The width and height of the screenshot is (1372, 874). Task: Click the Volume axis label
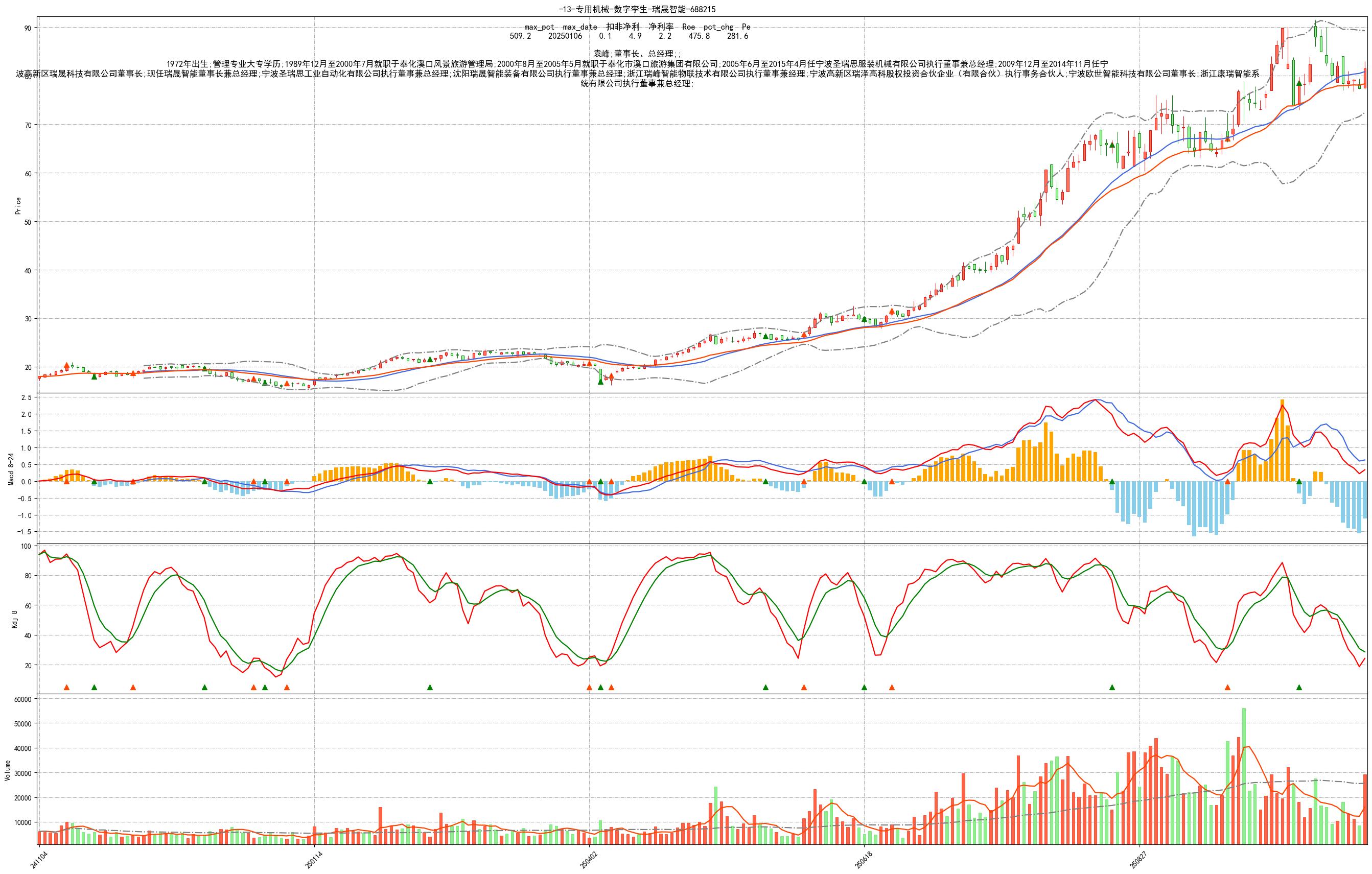pyautogui.click(x=7, y=770)
